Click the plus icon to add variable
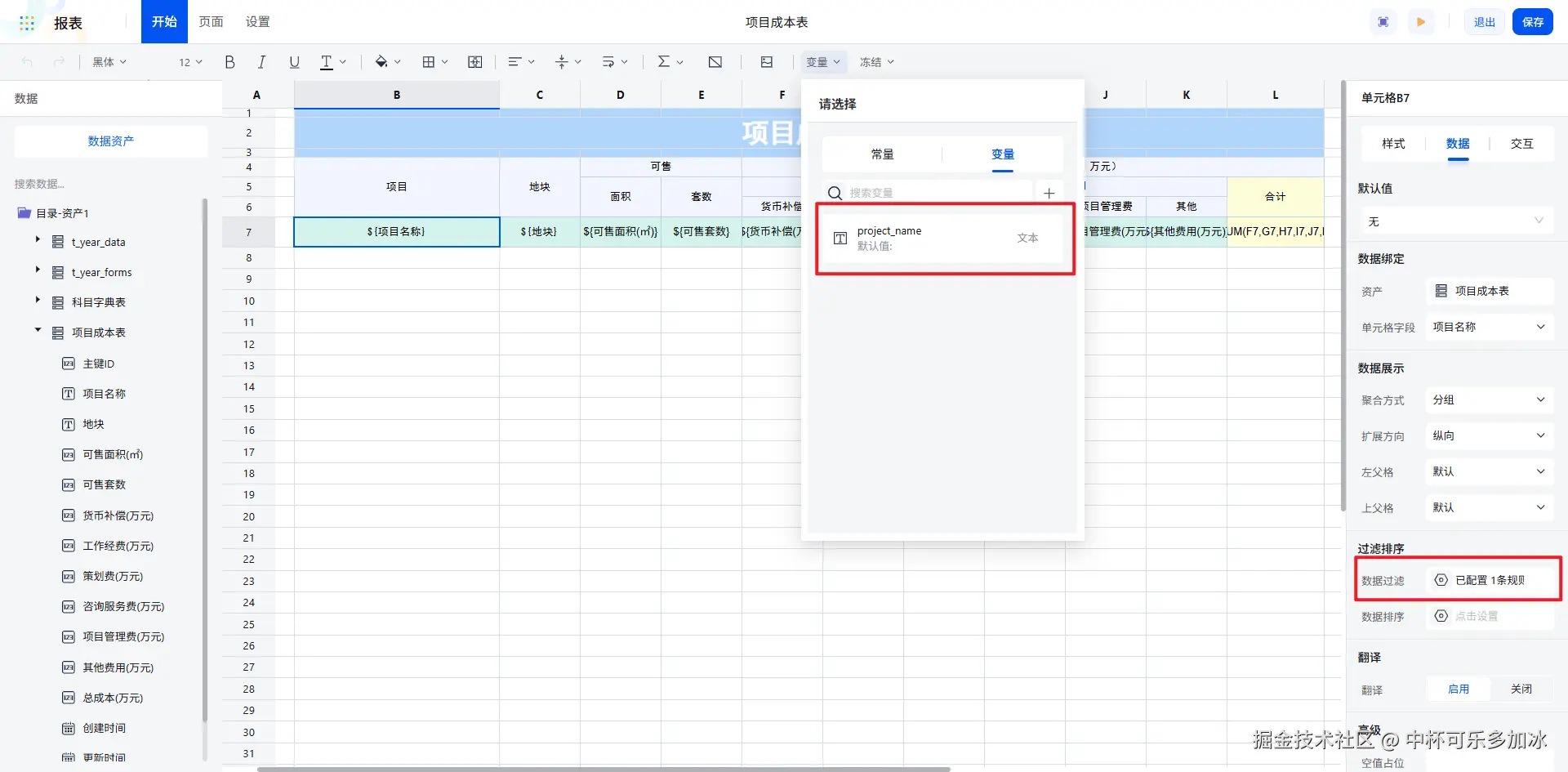Viewport: 1568px width, 772px height. tap(1049, 193)
